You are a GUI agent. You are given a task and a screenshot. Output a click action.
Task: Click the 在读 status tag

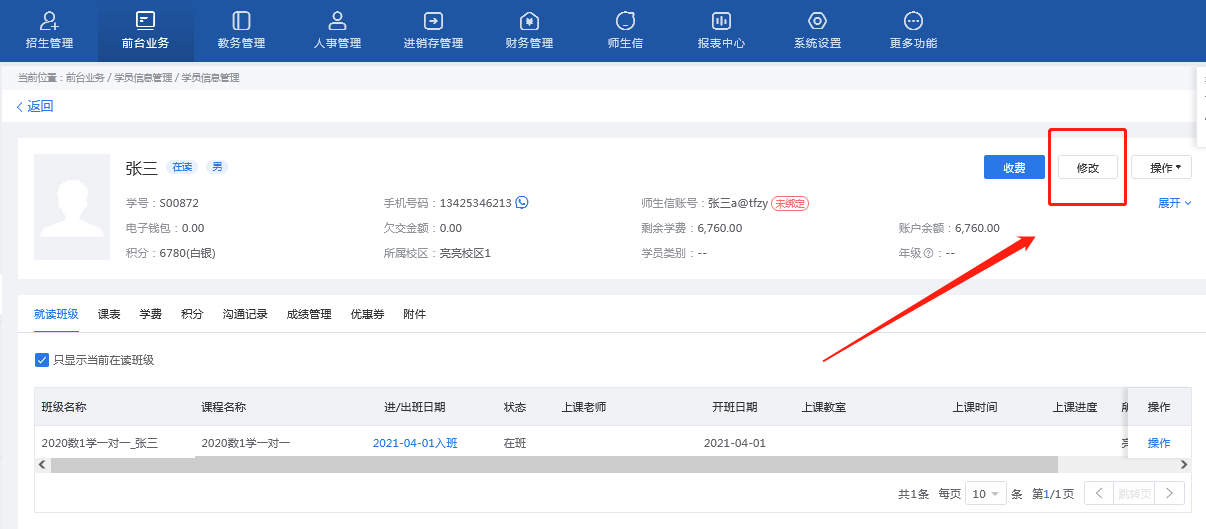click(x=182, y=167)
